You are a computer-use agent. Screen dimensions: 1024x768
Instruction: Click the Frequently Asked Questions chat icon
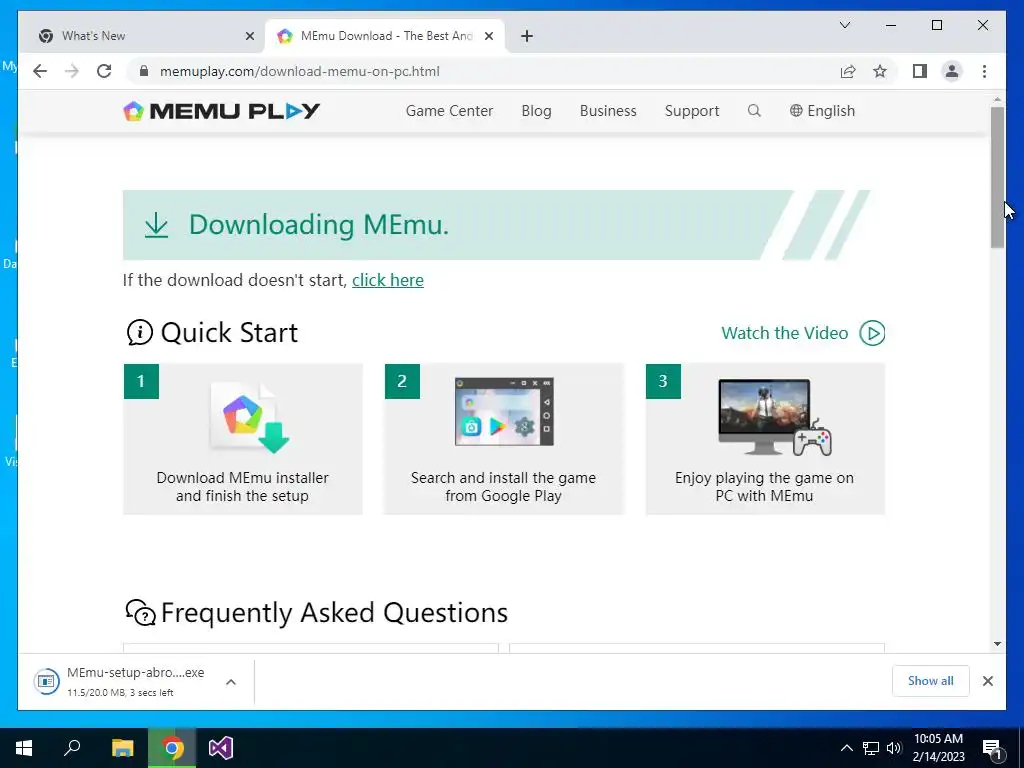click(x=140, y=613)
